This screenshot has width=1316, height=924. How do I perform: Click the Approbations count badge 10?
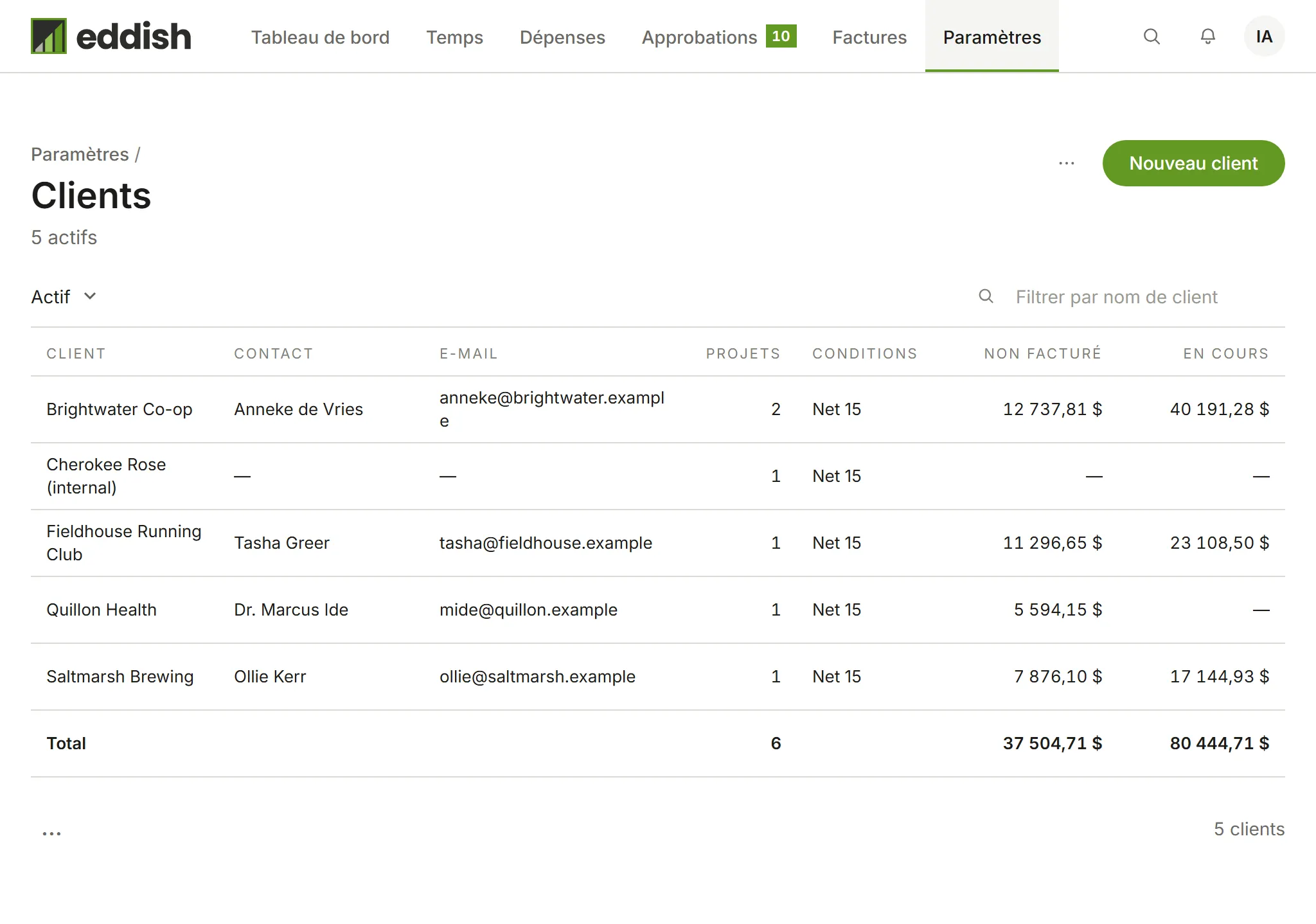(781, 36)
